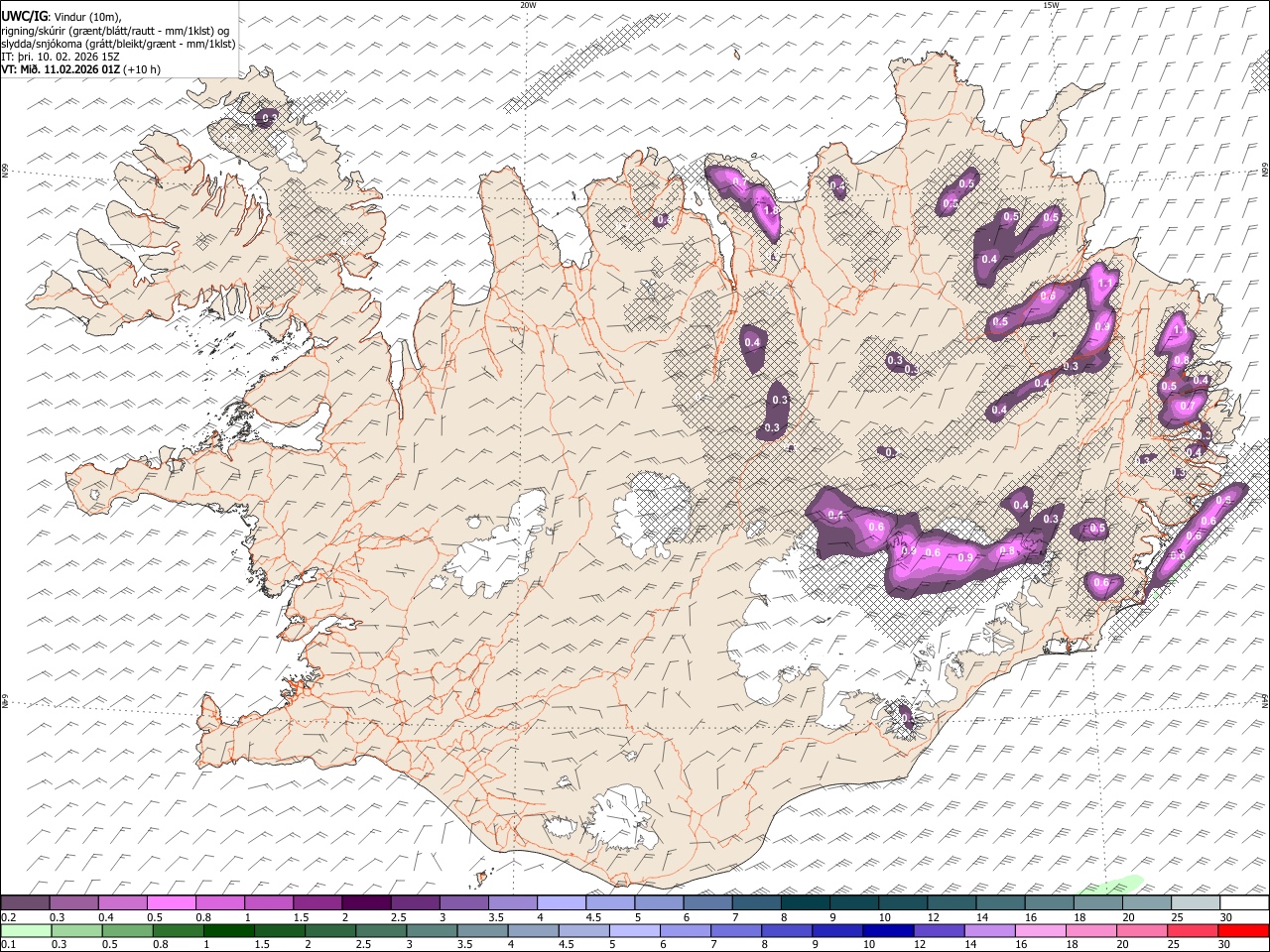Pick the bright red swatch on rain scale
Viewport: 1270px width, 952px height.
tap(1244, 930)
